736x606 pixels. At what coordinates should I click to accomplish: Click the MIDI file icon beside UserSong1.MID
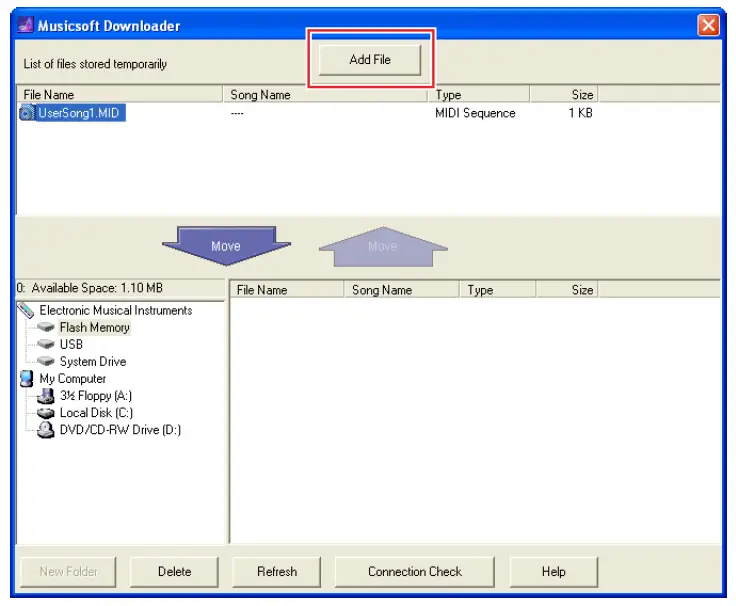tap(27, 113)
